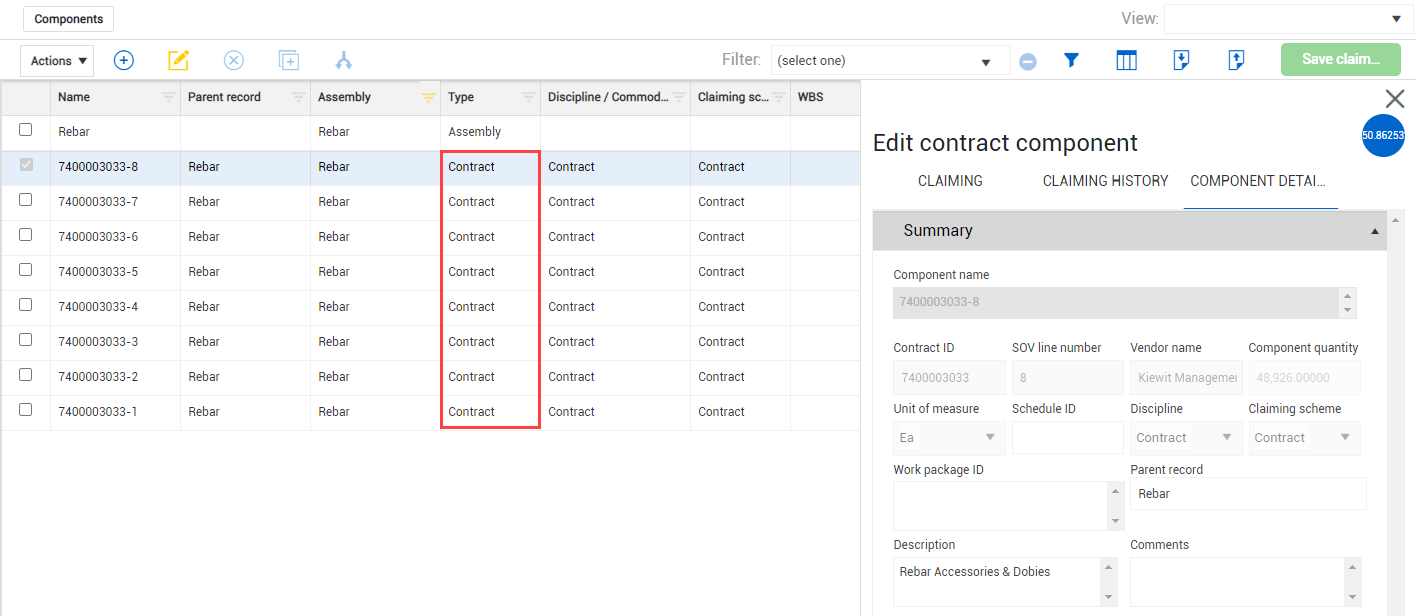Viewport: 1416px width, 616px height.
Task: Click the split component icon
Action: 344,60
